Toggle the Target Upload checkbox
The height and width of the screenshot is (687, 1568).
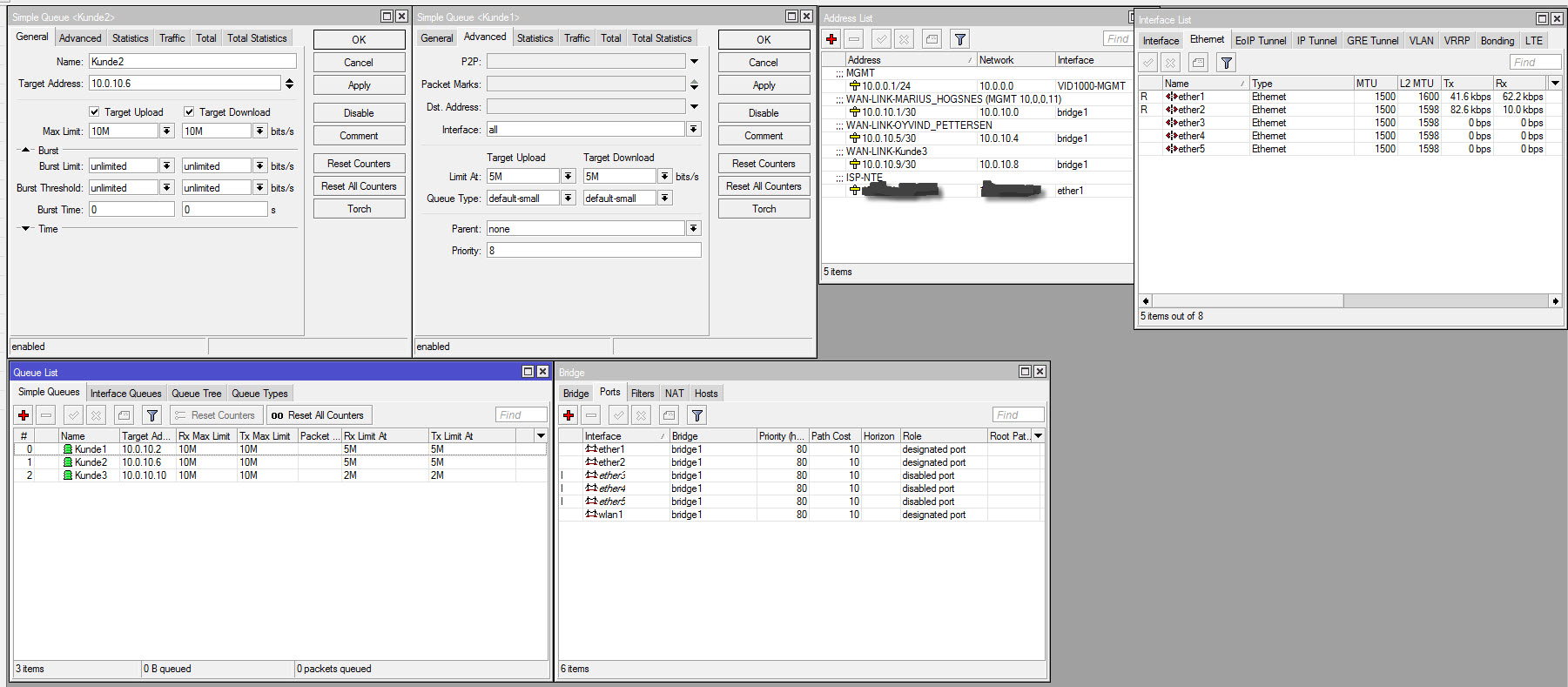tap(94, 112)
